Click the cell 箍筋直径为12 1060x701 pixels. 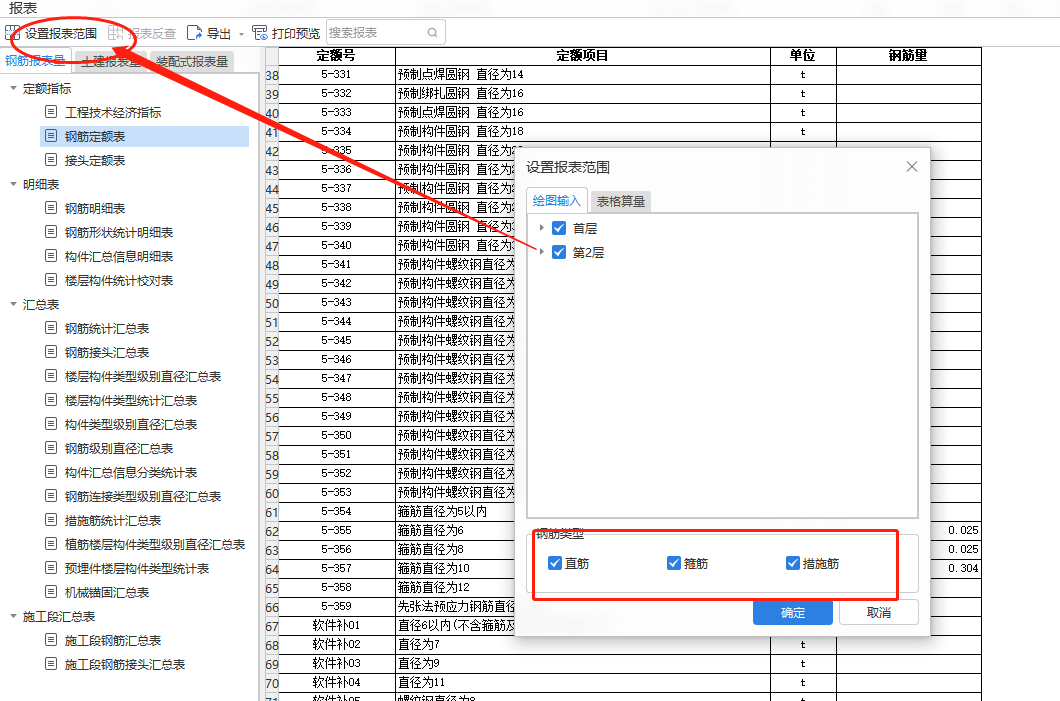(434, 587)
